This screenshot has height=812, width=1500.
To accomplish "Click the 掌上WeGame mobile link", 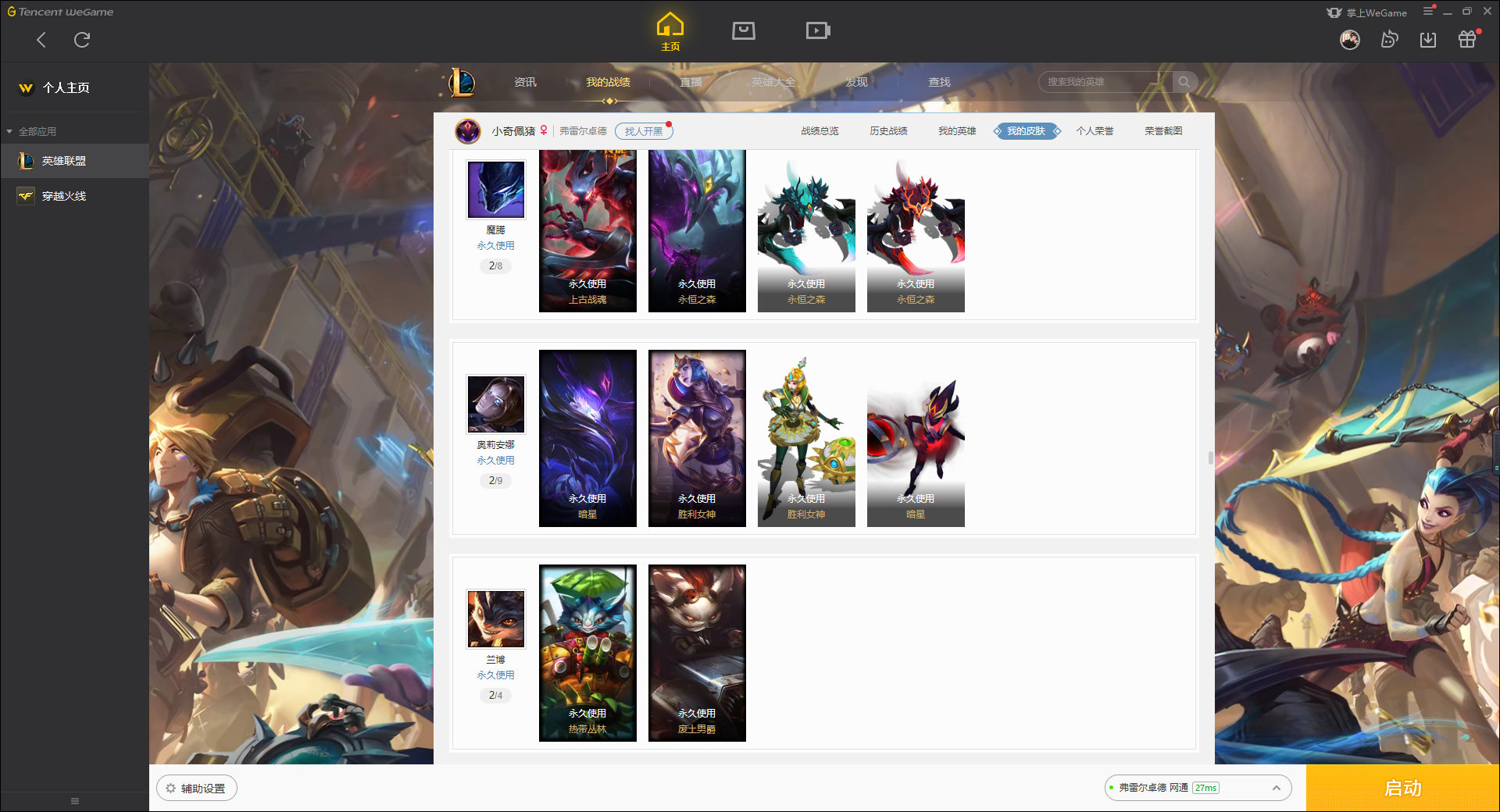I will (1367, 12).
